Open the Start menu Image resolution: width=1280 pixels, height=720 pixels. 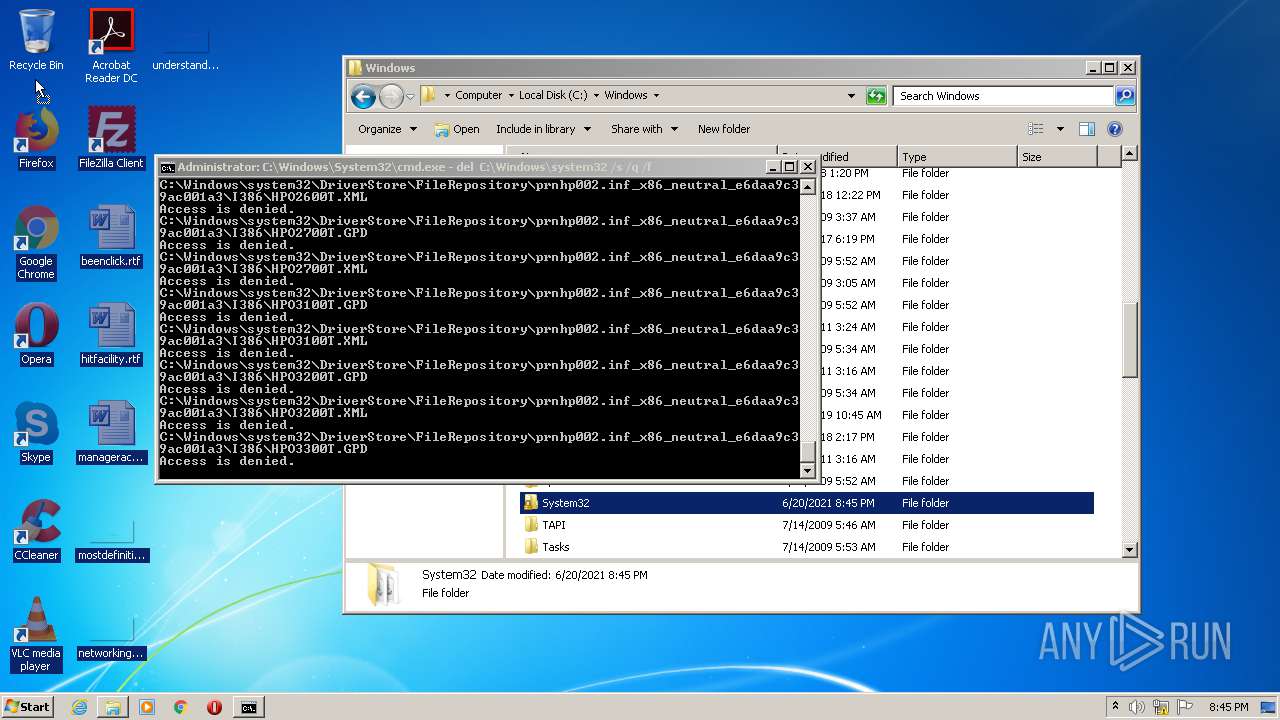(x=28, y=707)
